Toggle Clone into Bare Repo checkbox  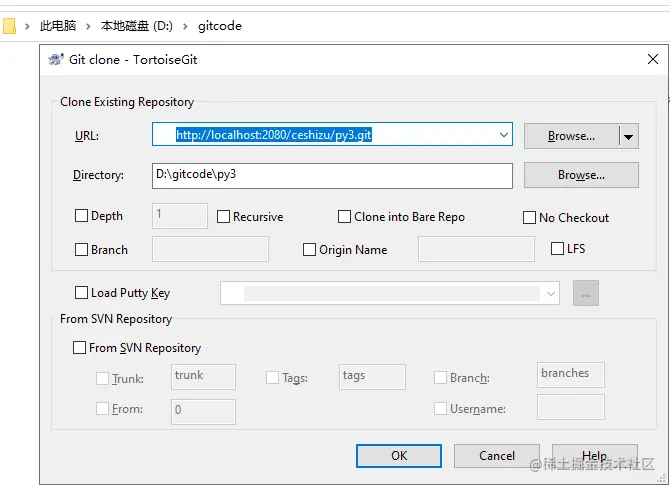[344, 216]
